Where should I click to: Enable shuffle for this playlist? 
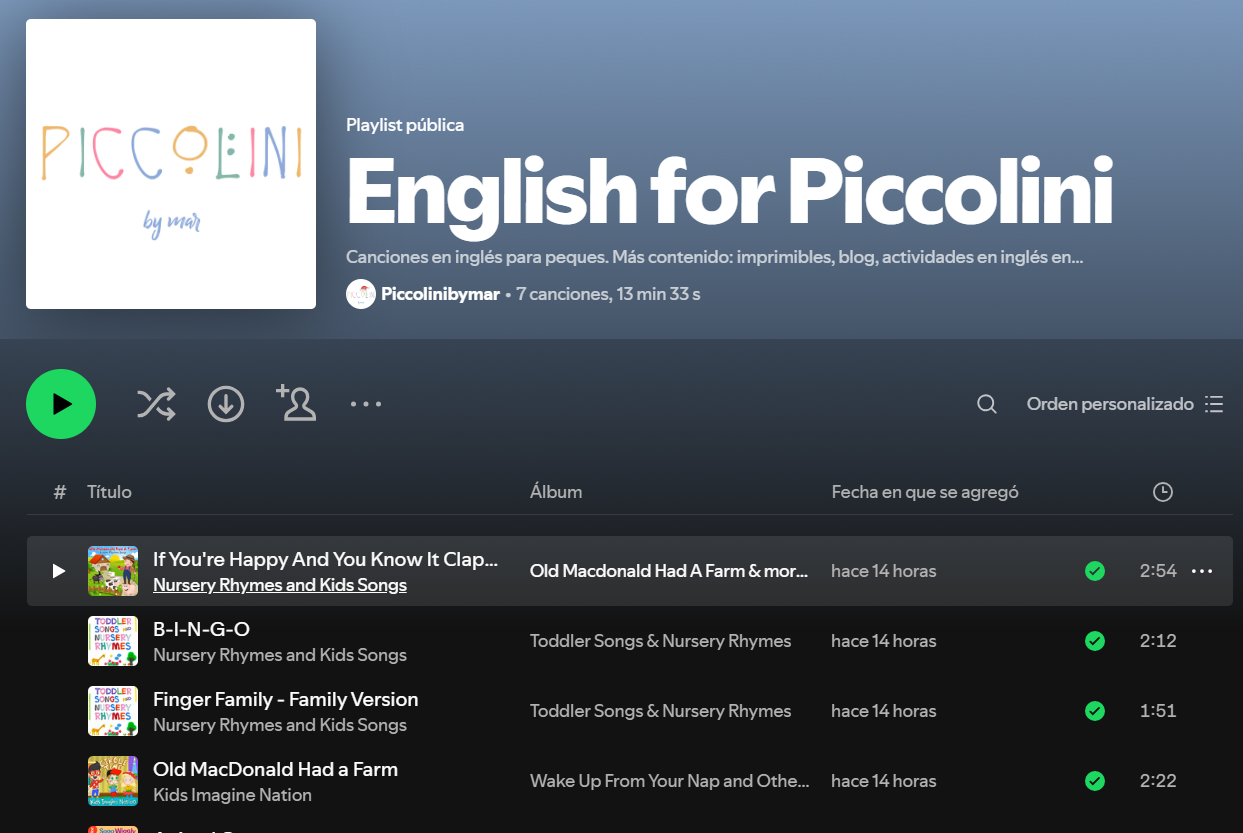[156, 404]
